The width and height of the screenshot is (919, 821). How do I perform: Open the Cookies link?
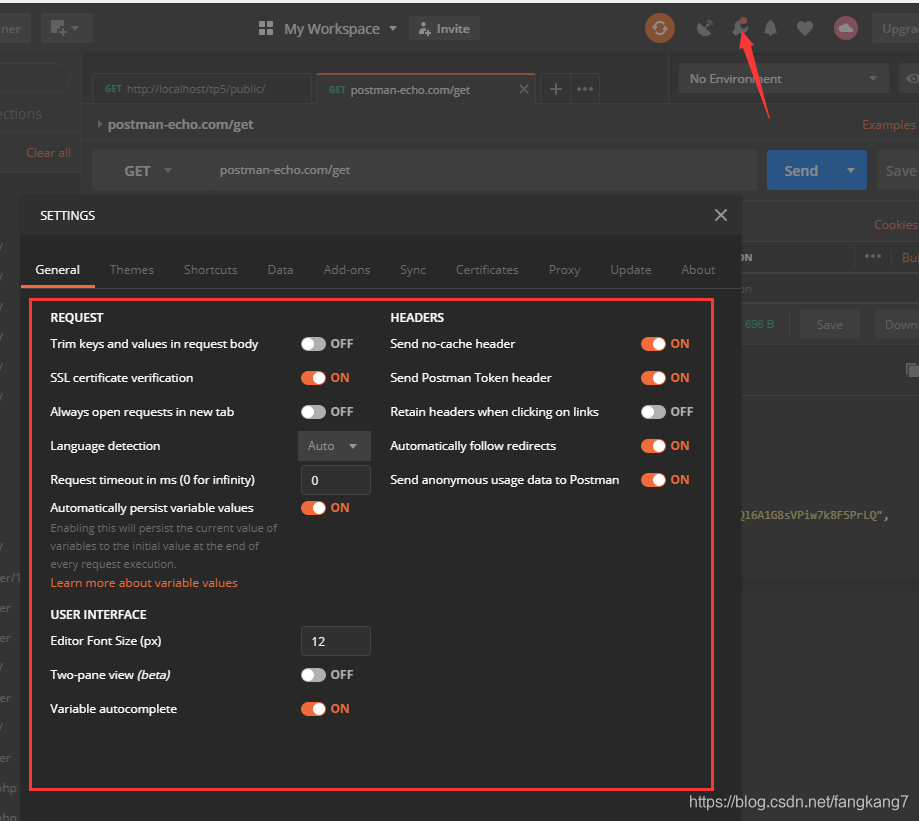896,225
